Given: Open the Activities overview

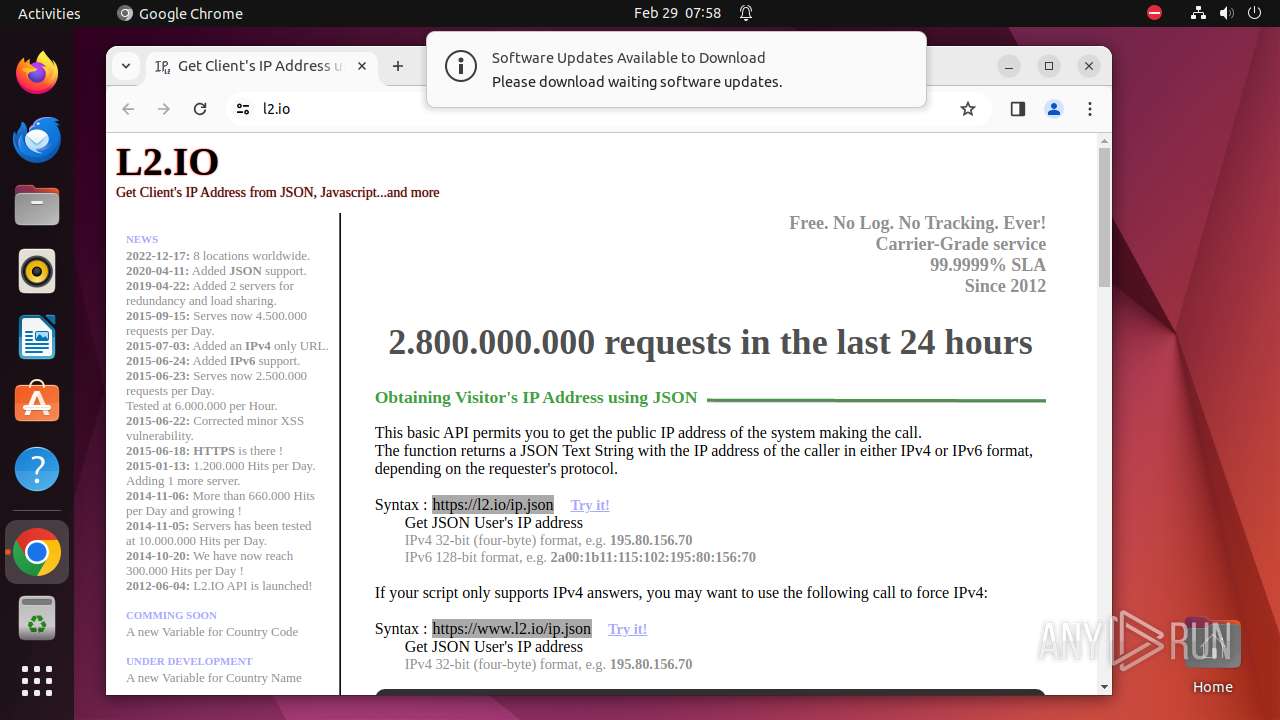Looking at the screenshot, I should 49,13.
